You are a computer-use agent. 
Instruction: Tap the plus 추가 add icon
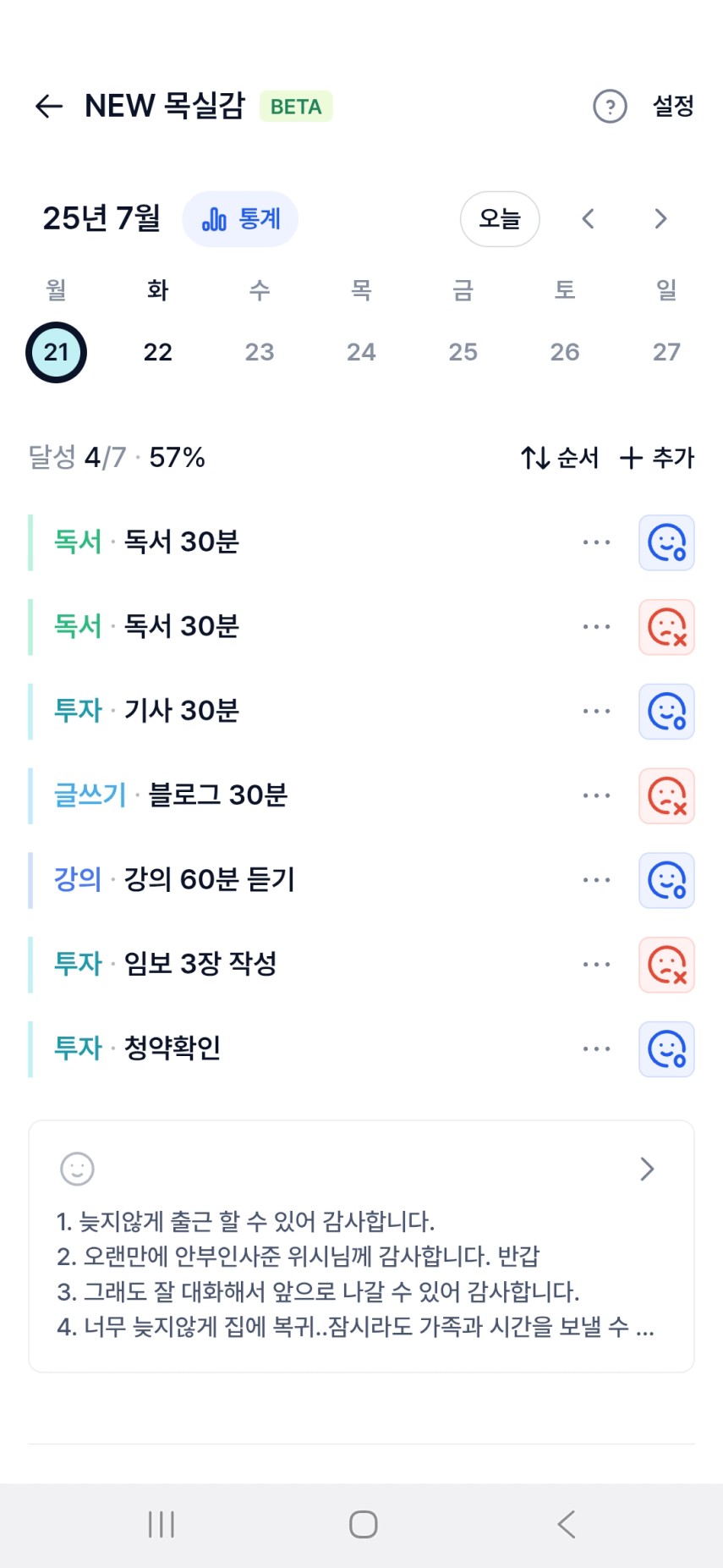[631, 458]
